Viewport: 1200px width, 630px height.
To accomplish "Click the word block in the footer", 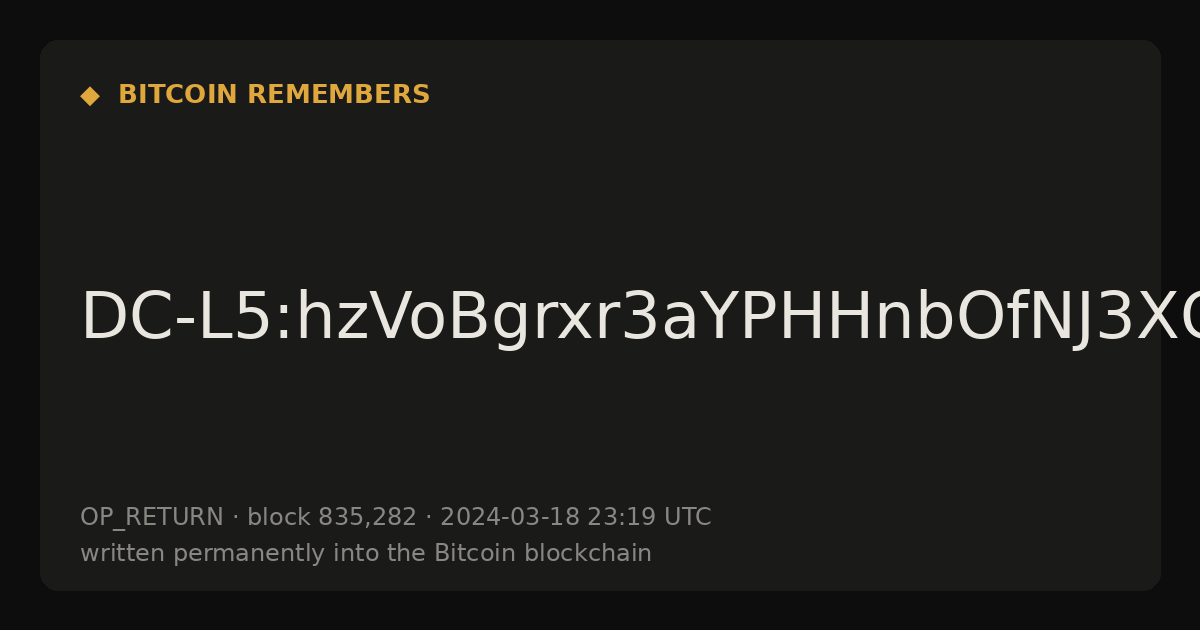I will (x=279, y=518).
